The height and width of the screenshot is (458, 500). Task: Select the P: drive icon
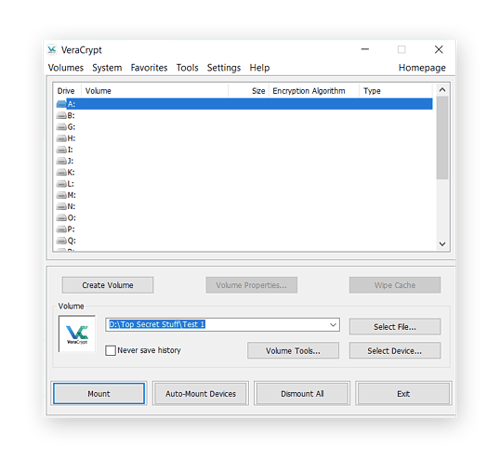61,229
